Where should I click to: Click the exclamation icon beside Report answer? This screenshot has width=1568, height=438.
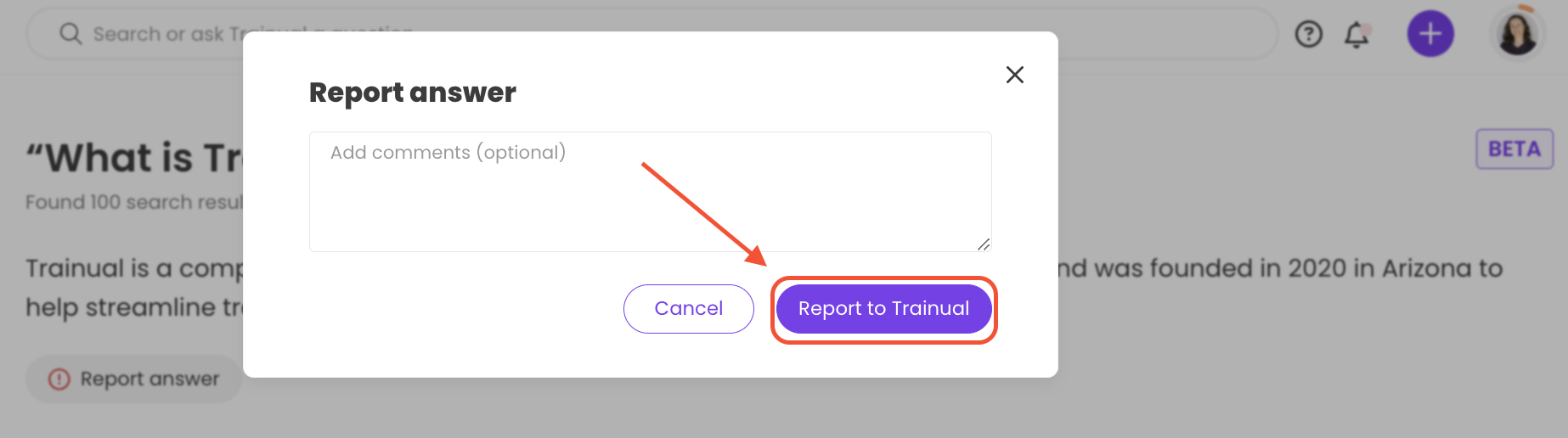point(59,379)
